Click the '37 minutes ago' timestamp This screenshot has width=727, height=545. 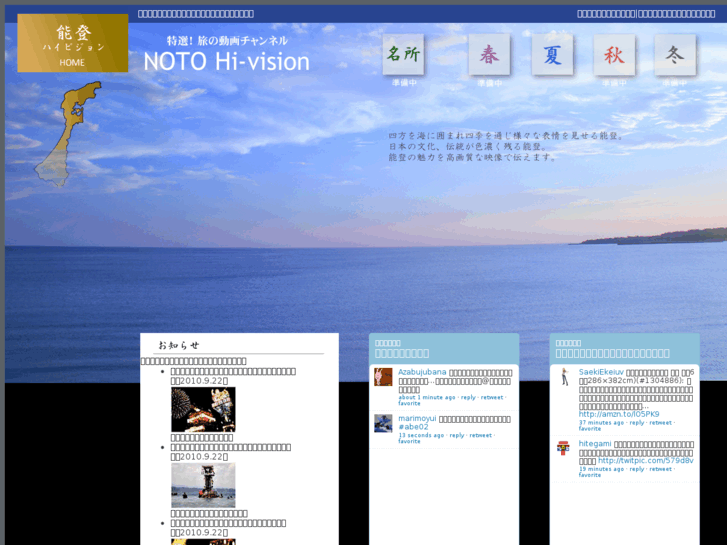click(601, 423)
